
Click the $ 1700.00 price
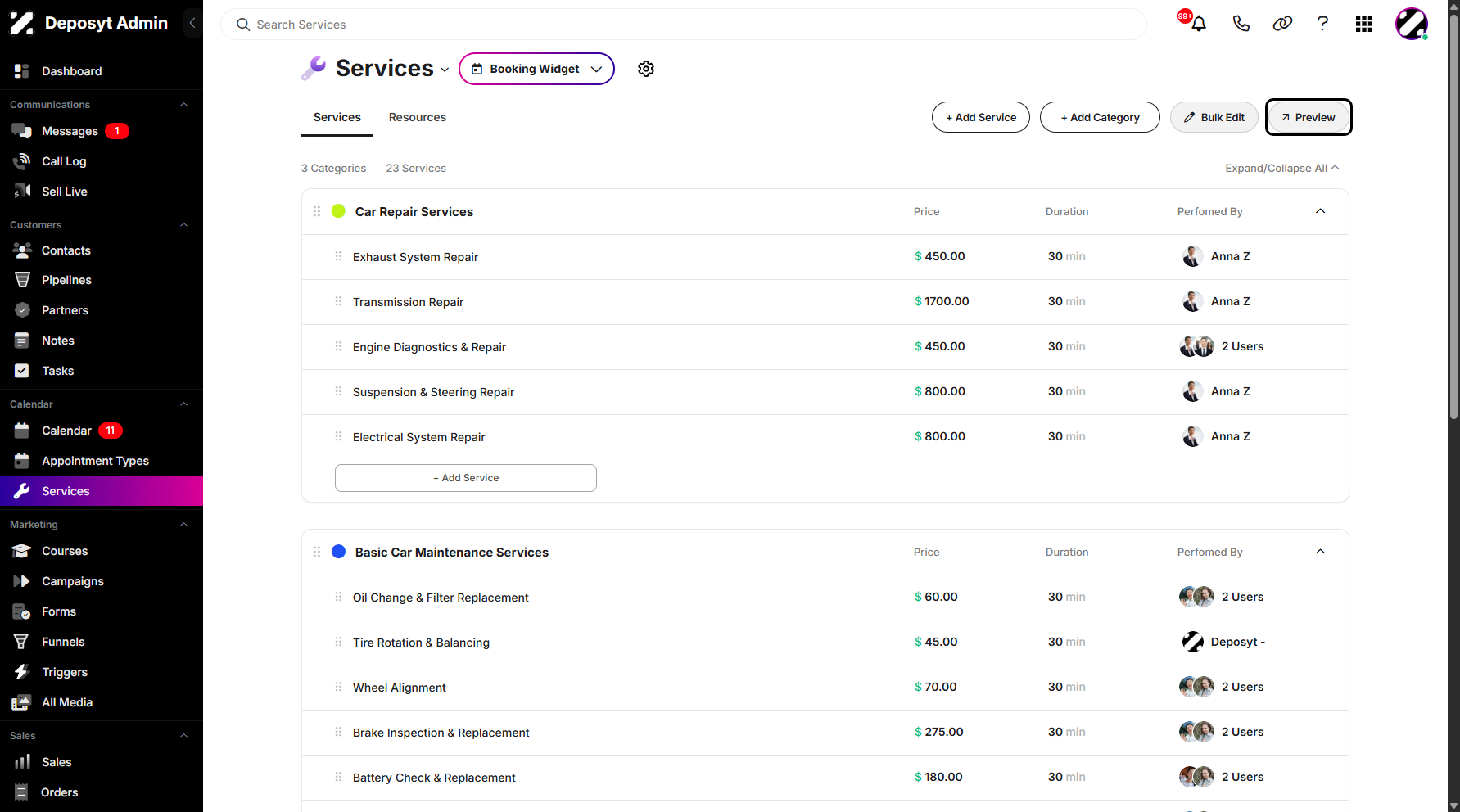click(942, 301)
